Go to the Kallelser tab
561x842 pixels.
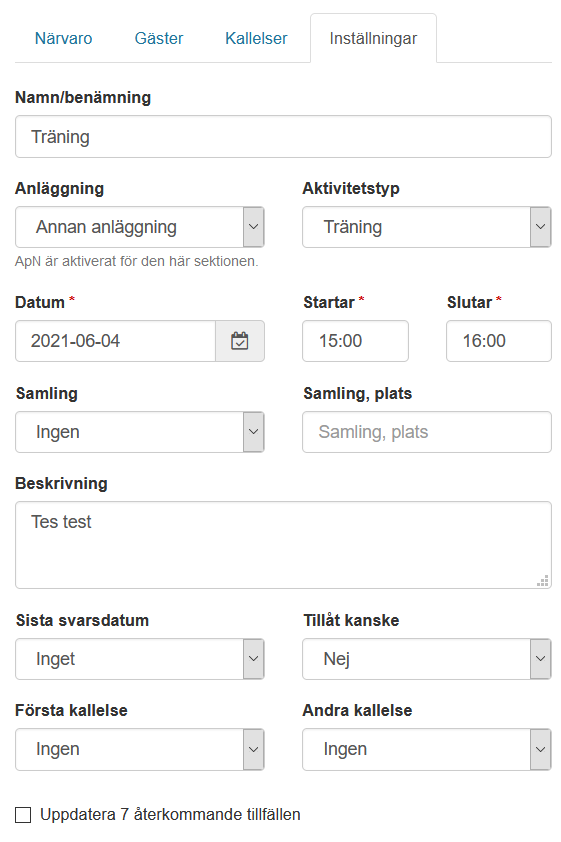(256, 39)
